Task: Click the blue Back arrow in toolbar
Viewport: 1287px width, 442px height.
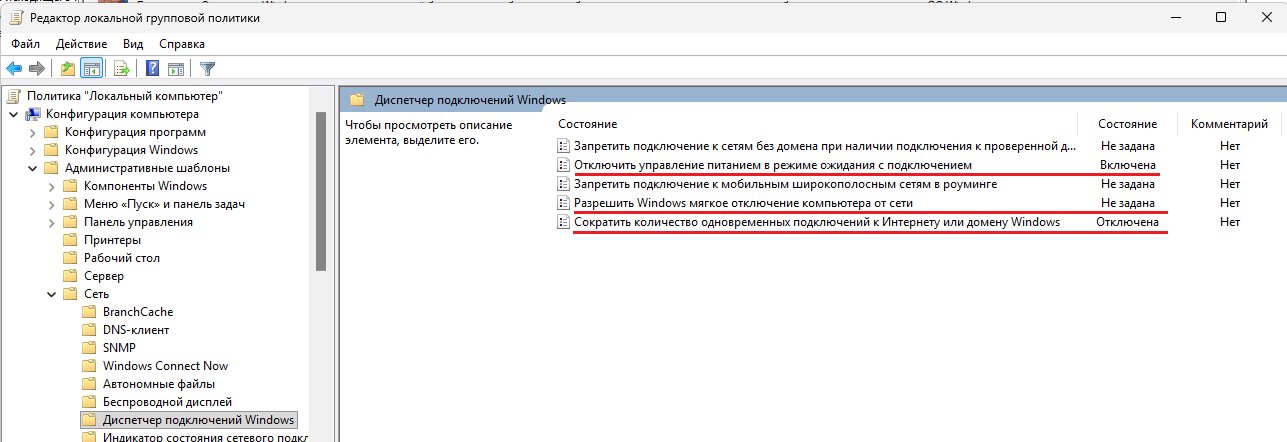Action: click(14, 69)
